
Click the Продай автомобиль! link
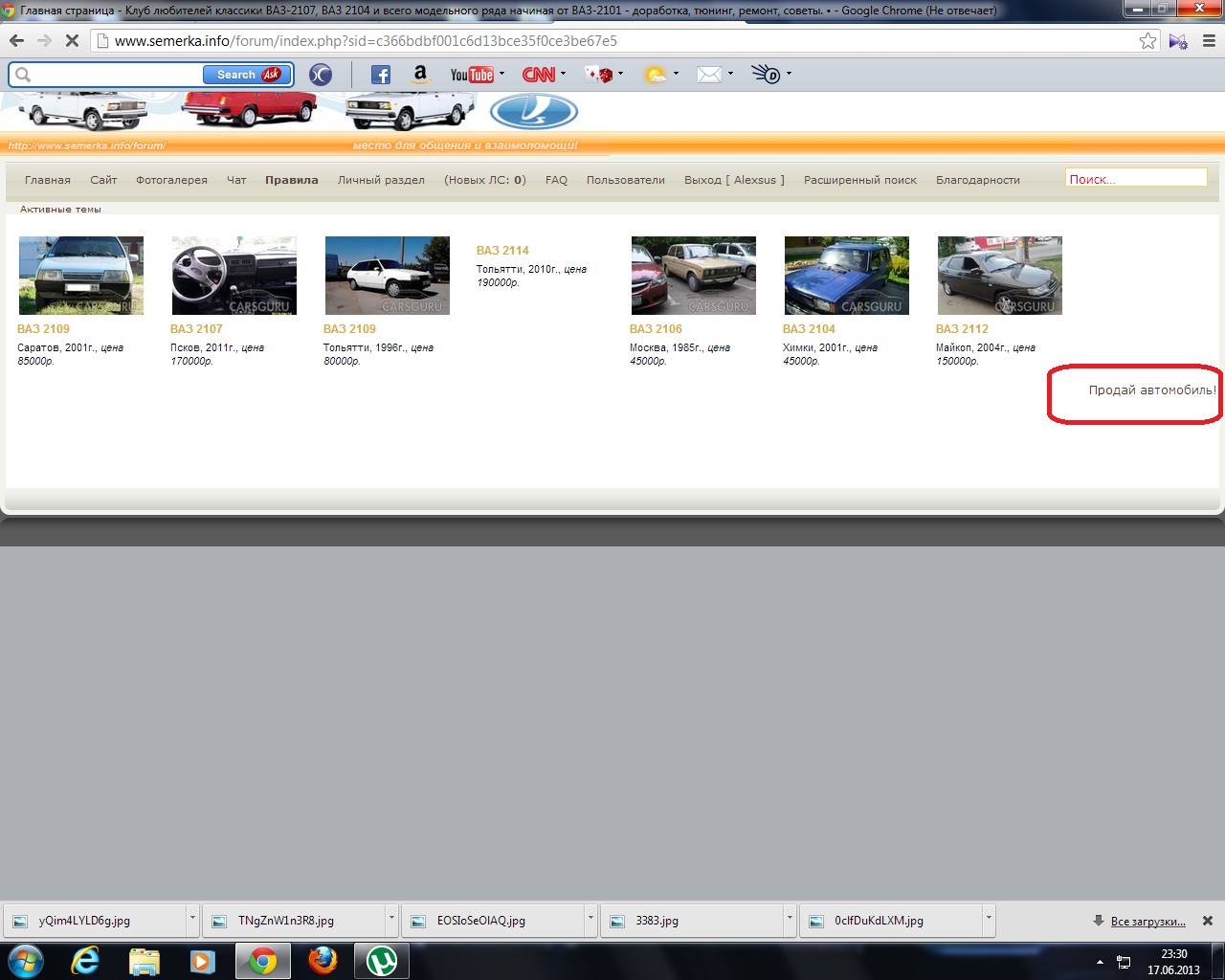click(1151, 390)
